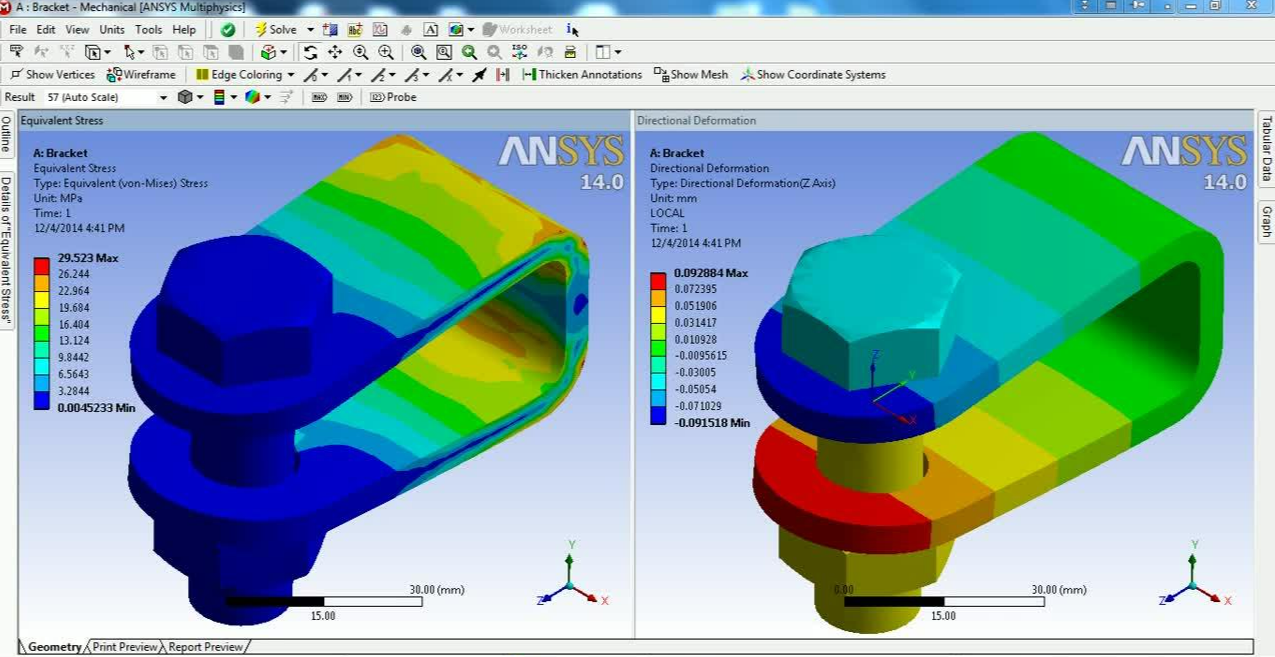Toggle the edge arrow direction icon
The image size is (1275, 657).
(x=480, y=75)
